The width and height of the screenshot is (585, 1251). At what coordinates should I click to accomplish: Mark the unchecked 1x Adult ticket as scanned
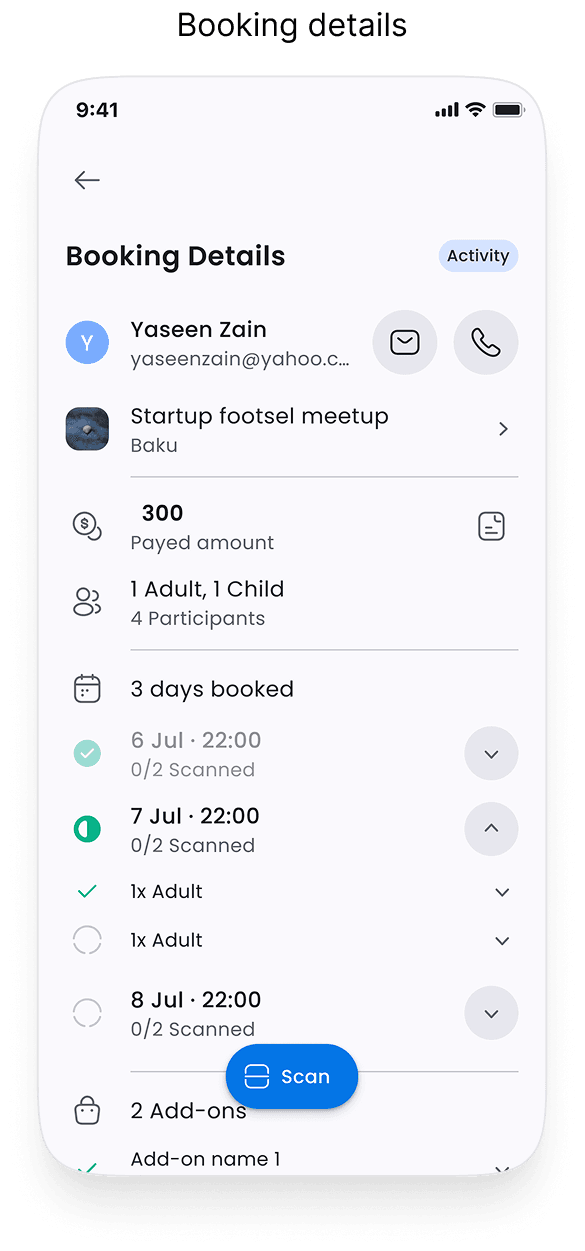(x=87, y=940)
